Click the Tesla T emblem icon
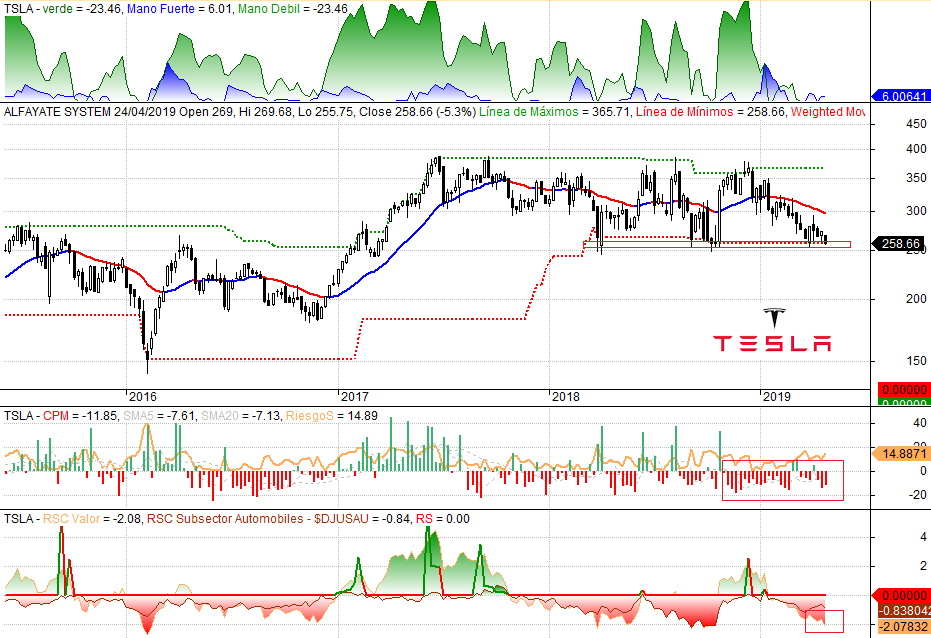Screen dimensions: 931x638 (x=772, y=318)
